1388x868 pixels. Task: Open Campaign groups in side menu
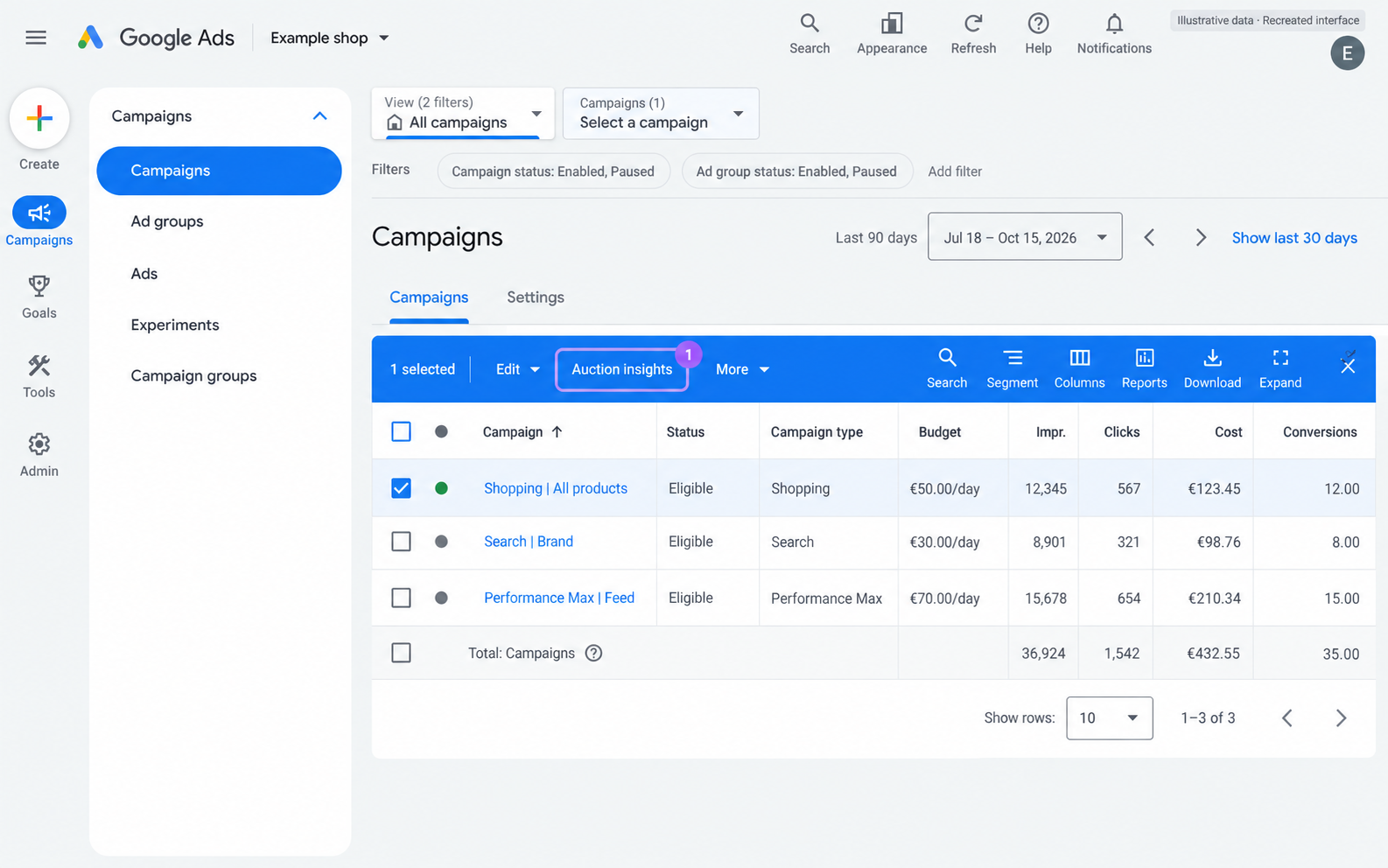(x=193, y=375)
